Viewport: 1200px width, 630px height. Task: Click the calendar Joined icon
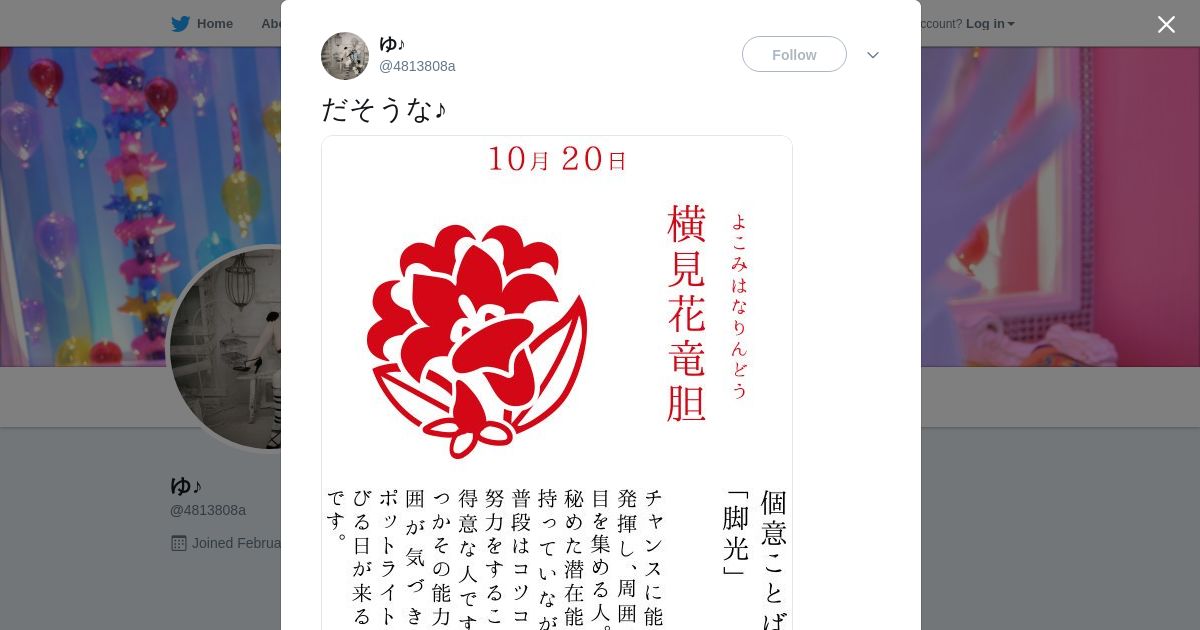tap(179, 543)
